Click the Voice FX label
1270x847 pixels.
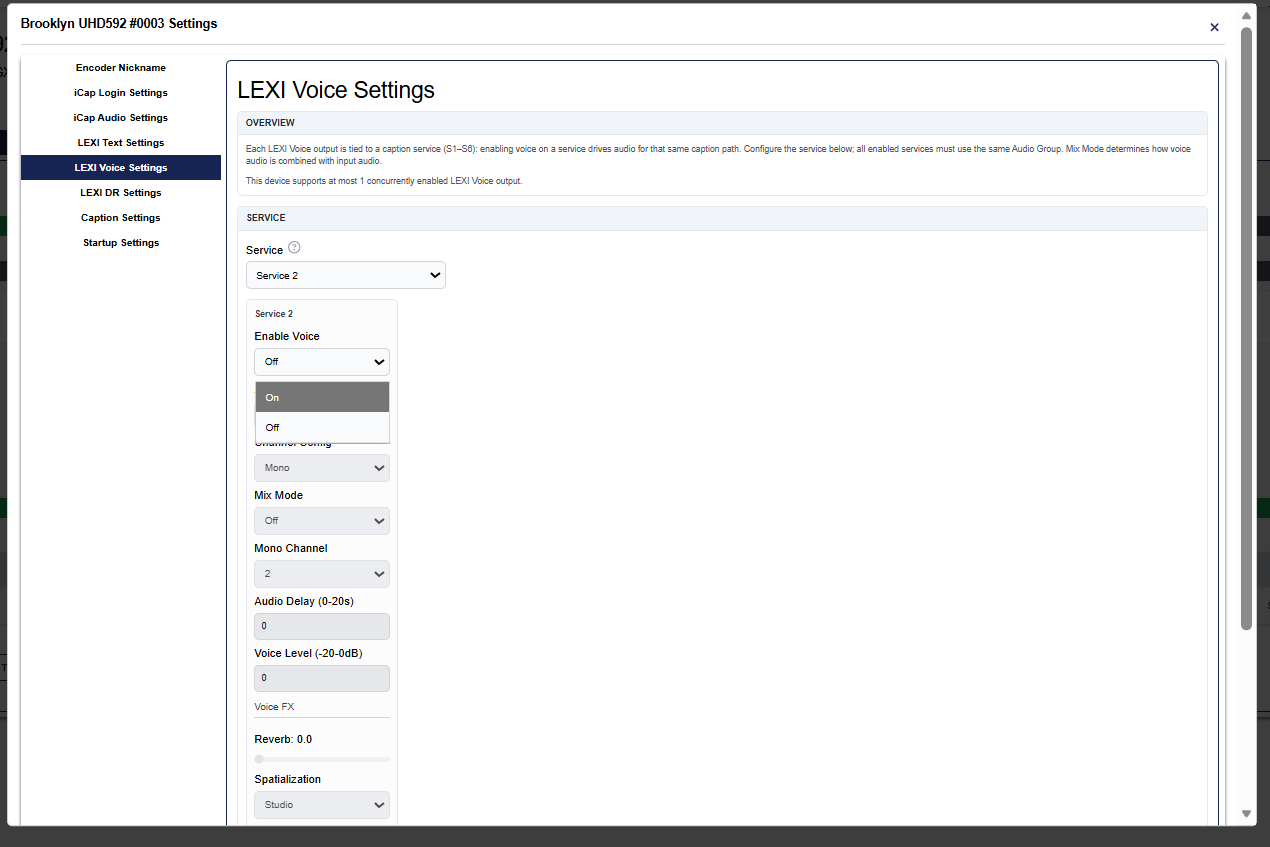[274, 707]
